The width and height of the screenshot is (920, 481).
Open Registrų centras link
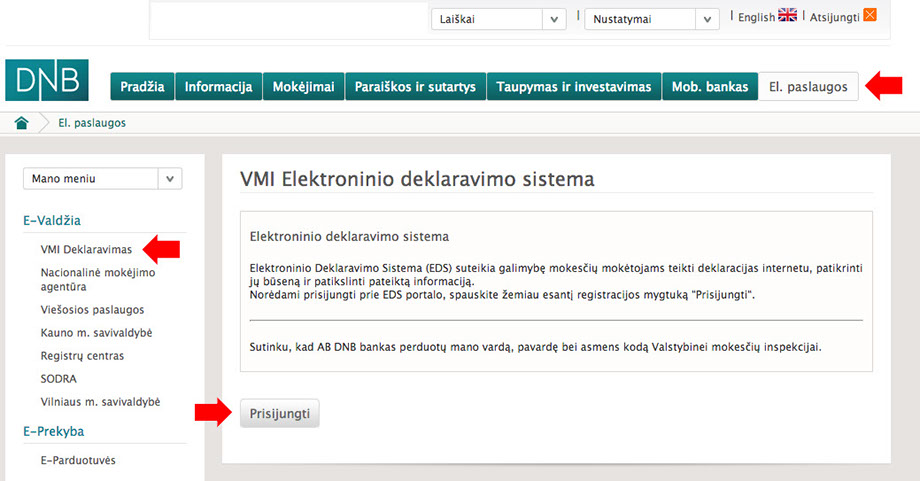click(x=82, y=355)
